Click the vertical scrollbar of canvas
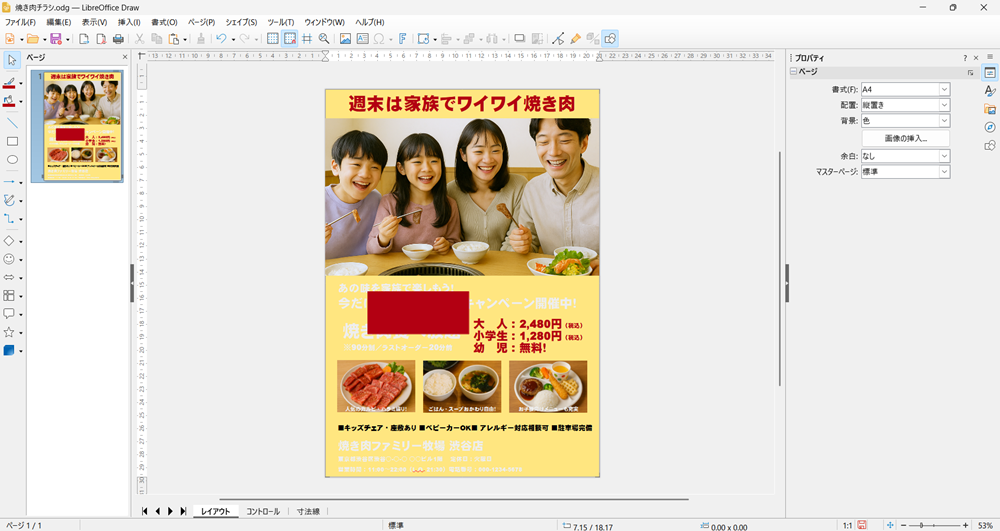This screenshot has height=531, width=1000. pos(780,268)
